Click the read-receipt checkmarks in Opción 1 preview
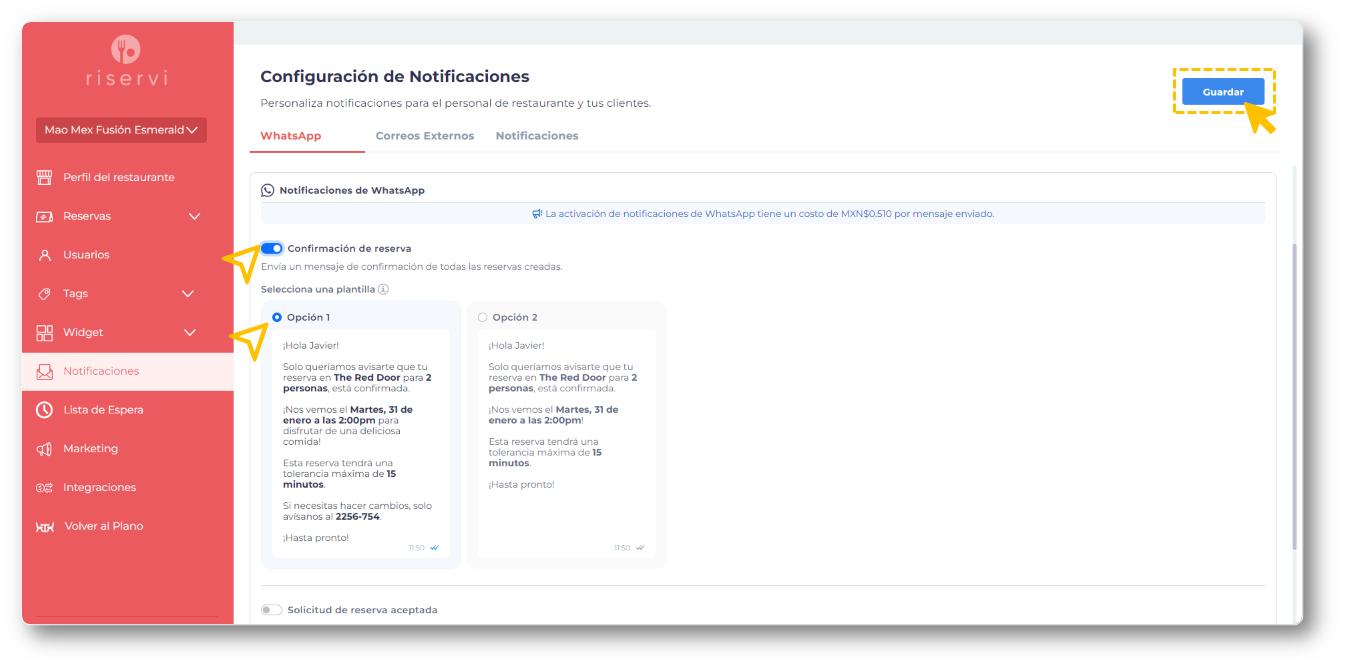 tap(434, 548)
